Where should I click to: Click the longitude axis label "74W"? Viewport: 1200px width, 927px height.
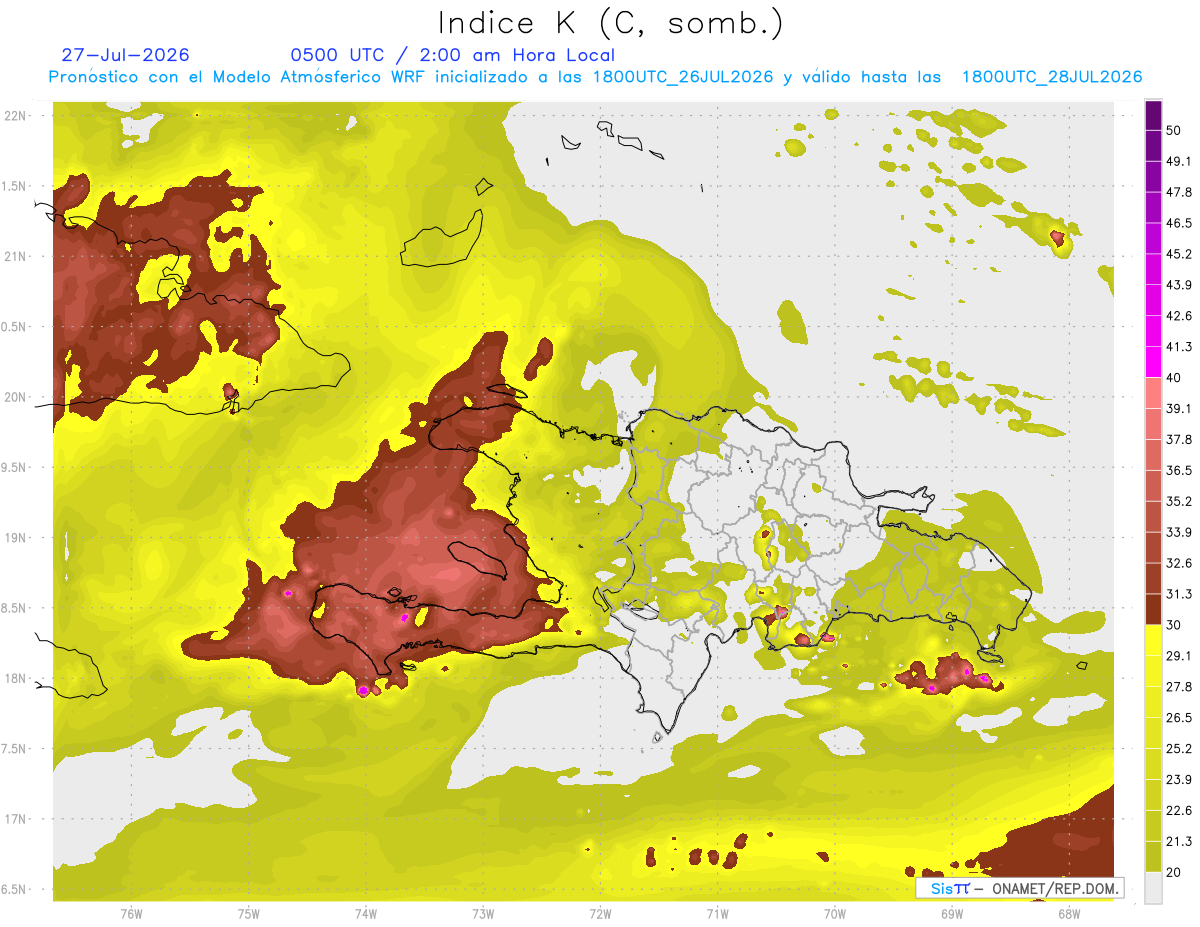pos(365,913)
